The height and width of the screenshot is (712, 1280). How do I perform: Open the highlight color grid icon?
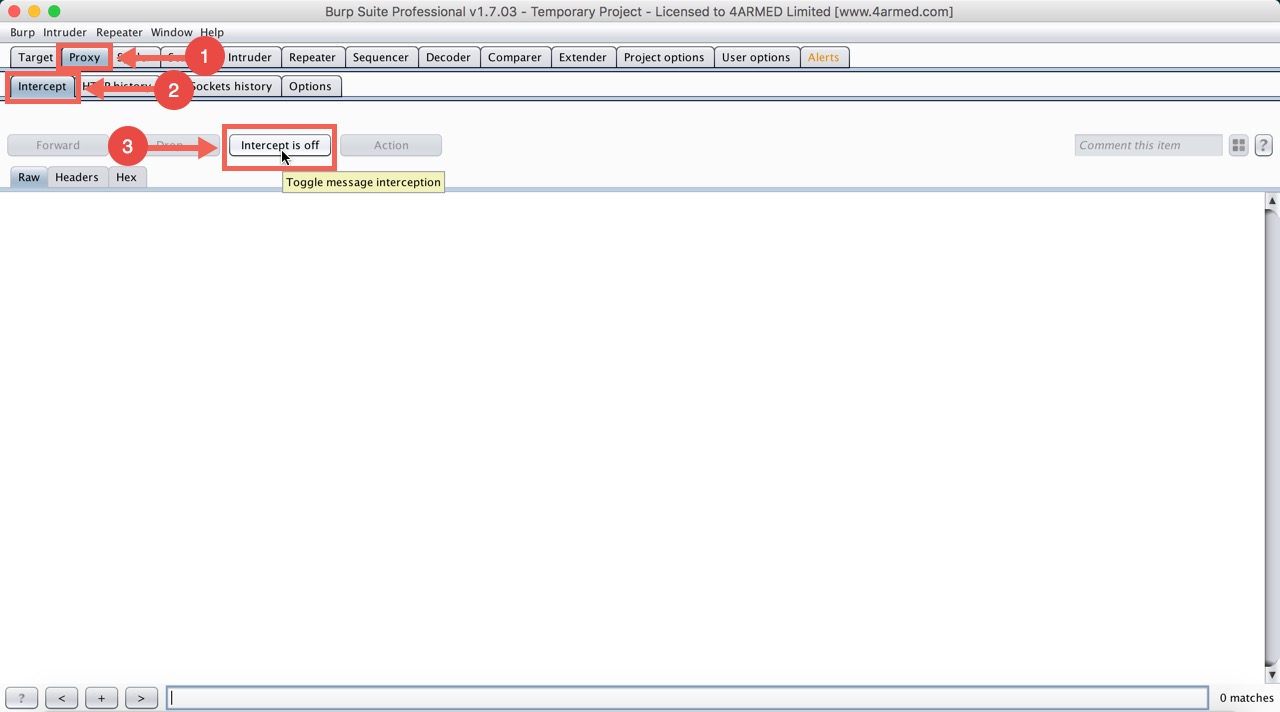coord(1238,145)
